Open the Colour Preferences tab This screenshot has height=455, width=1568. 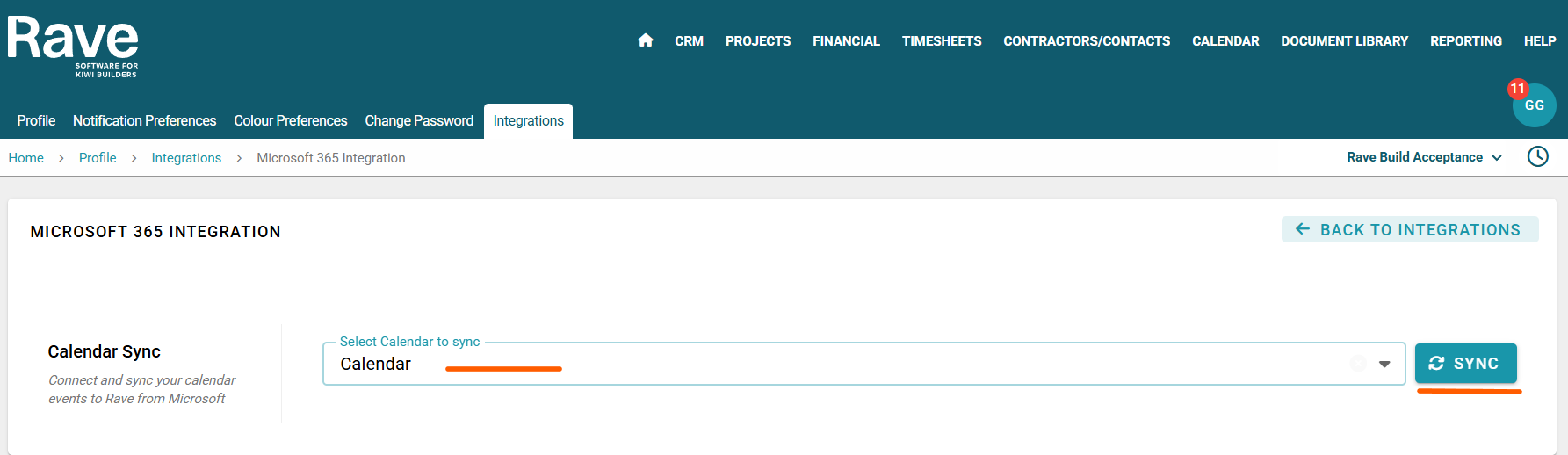tap(290, 121)
